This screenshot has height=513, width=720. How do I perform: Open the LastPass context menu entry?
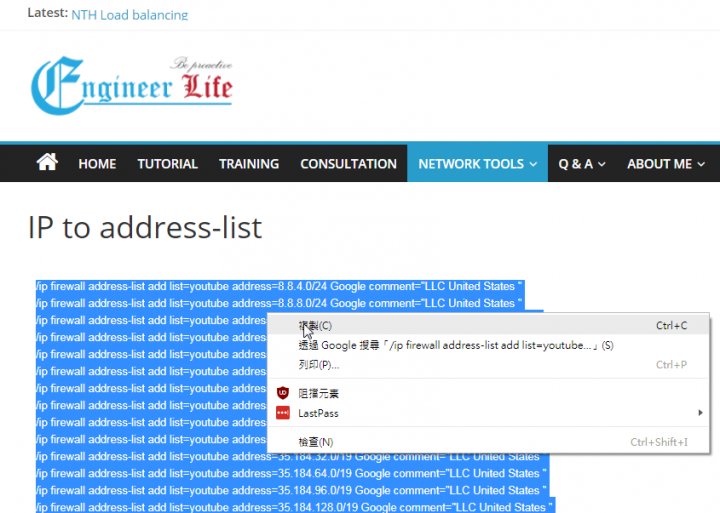(x=488, y=413)
